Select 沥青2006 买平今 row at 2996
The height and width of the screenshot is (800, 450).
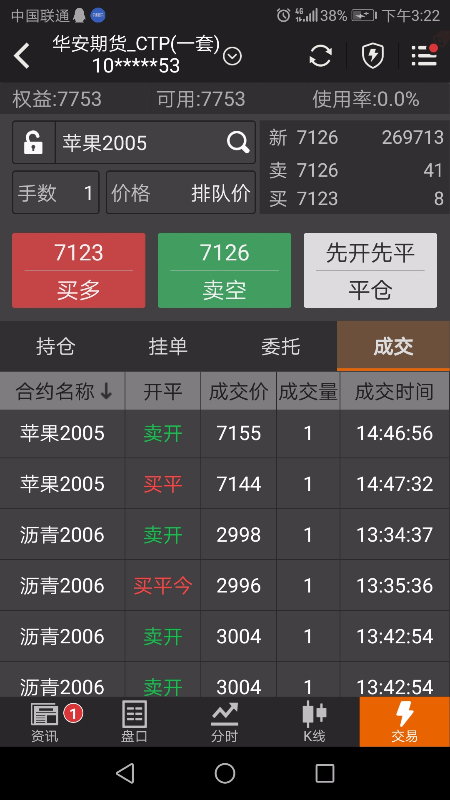tap(225, 586)
